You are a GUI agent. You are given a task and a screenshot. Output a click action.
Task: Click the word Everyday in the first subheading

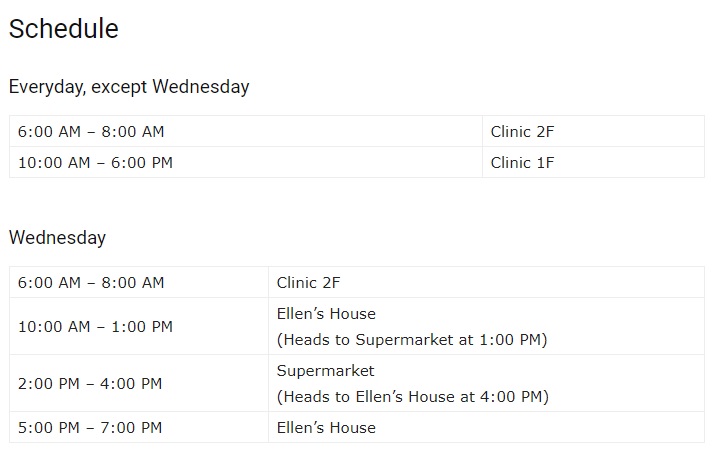(46, 87)
